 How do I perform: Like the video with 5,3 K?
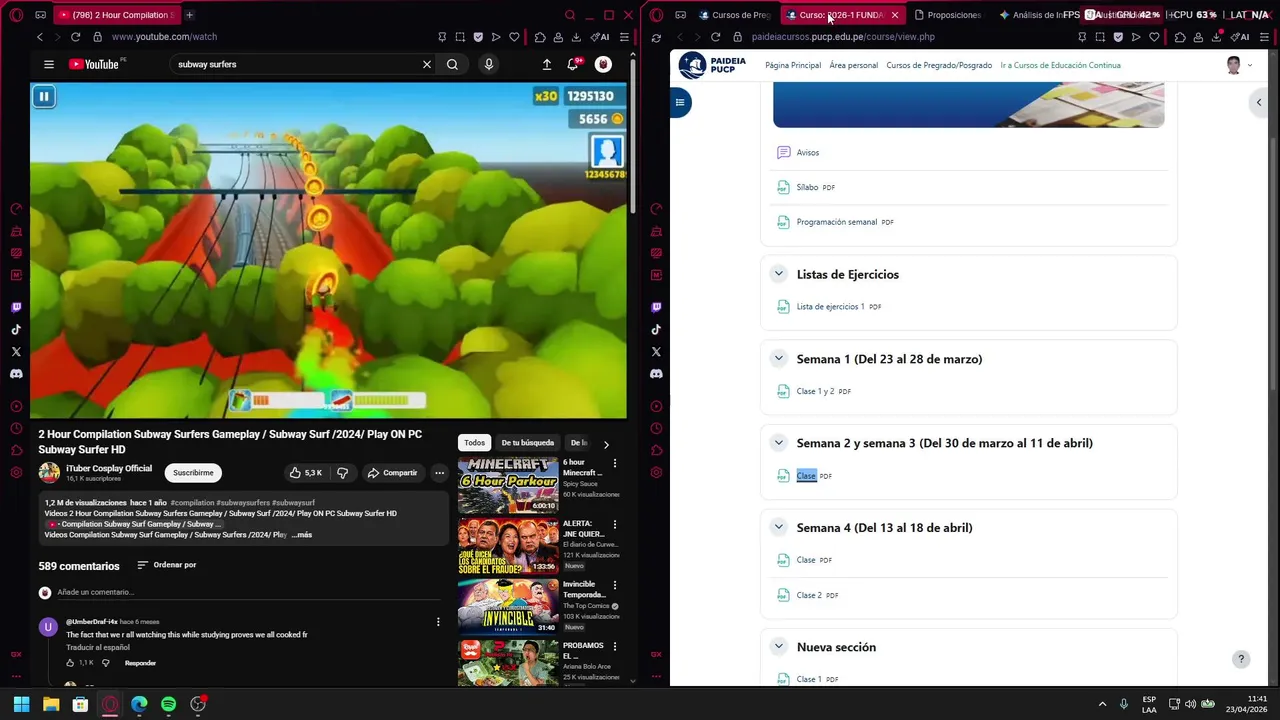(306, 472)
